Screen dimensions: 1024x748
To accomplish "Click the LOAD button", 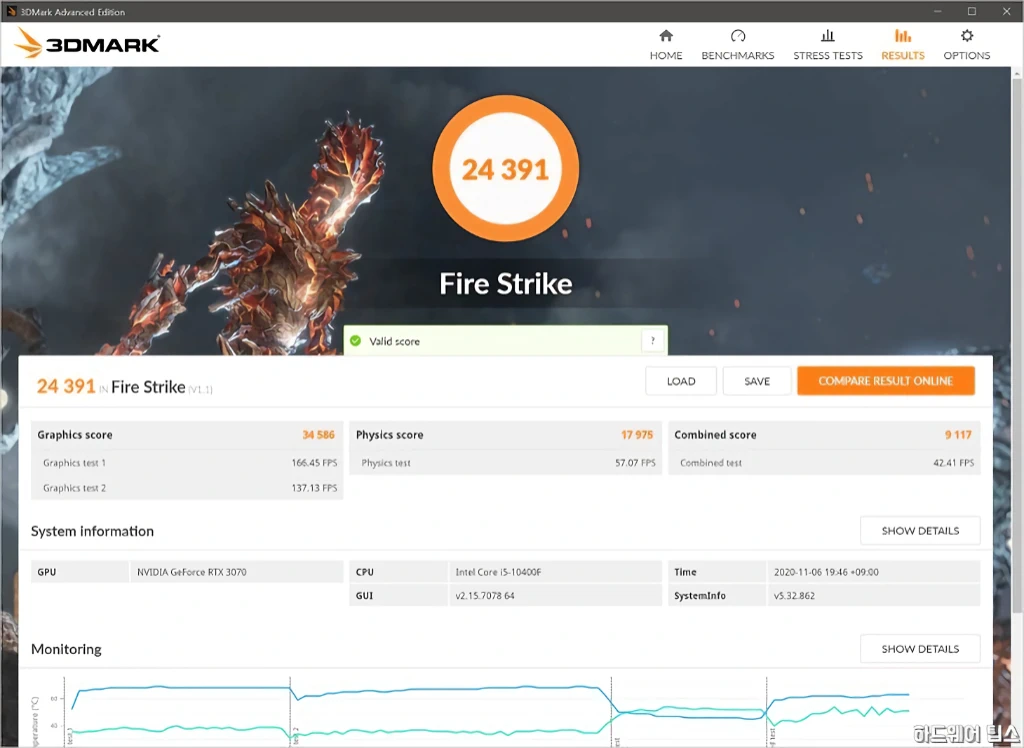I will point(680,381).
